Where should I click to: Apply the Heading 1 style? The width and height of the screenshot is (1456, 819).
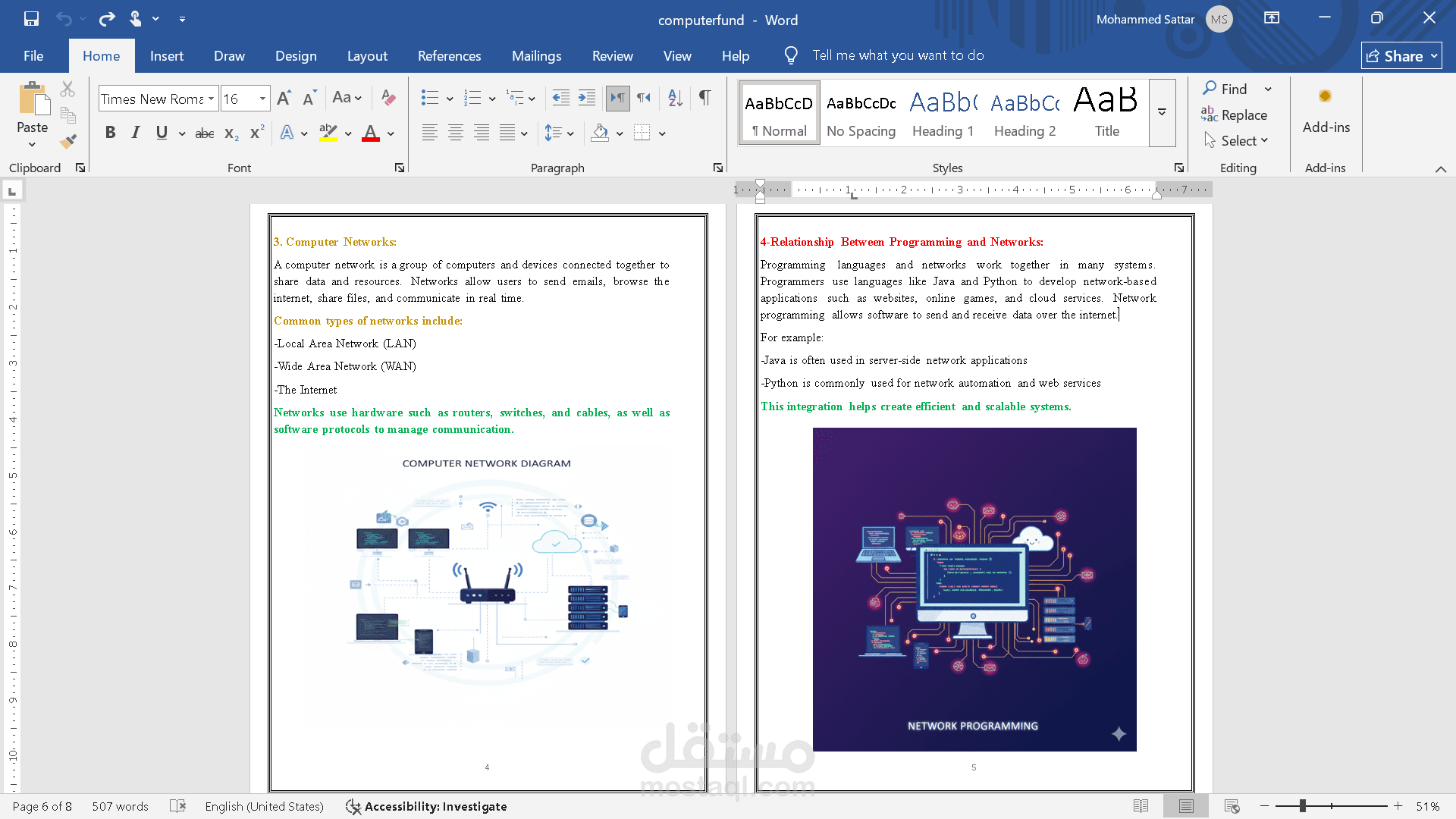tap(943, 112)
